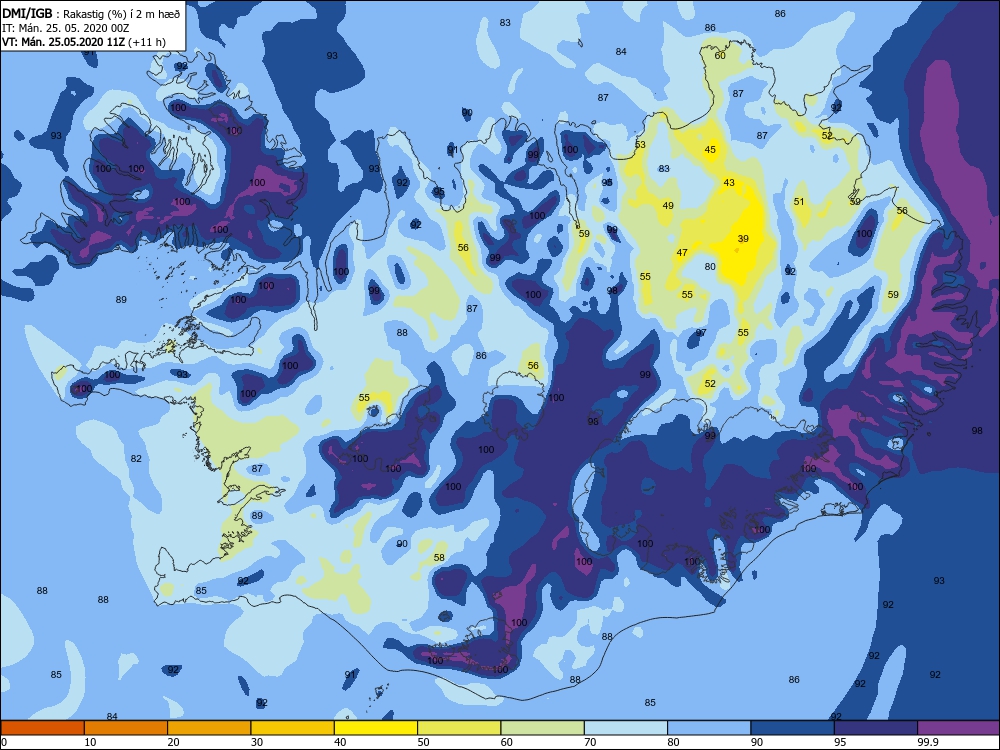The height and width of the screenshot is (750, 1000).
Task: Choose the medium blue 90–95 legend swatch
Action: 793,728
